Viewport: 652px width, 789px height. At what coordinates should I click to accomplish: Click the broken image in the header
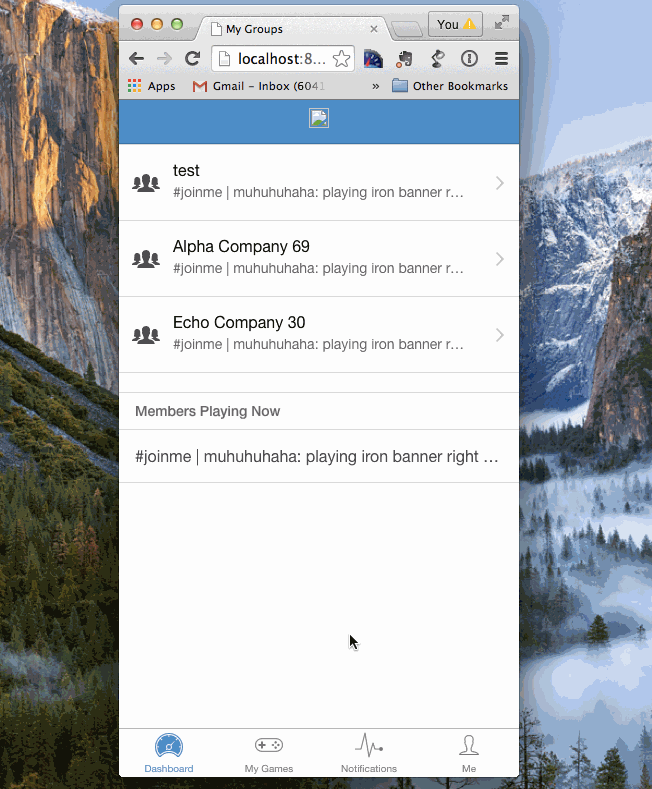point(319,119)
